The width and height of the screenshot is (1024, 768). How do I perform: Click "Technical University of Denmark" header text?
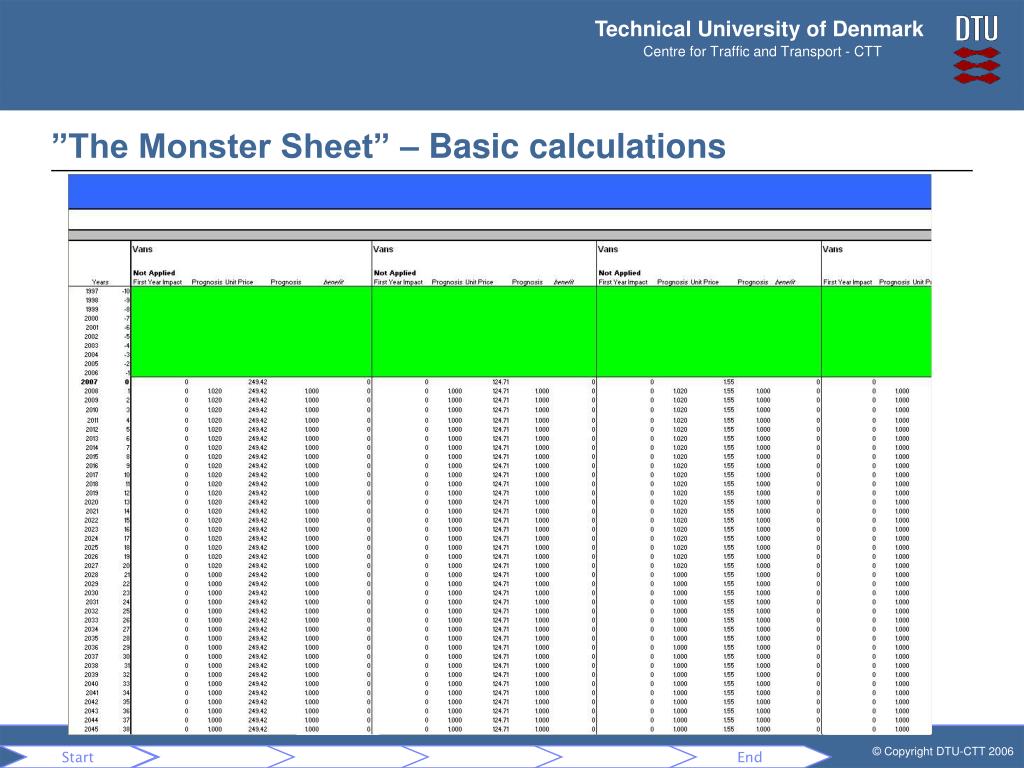[x=759, y=29]
